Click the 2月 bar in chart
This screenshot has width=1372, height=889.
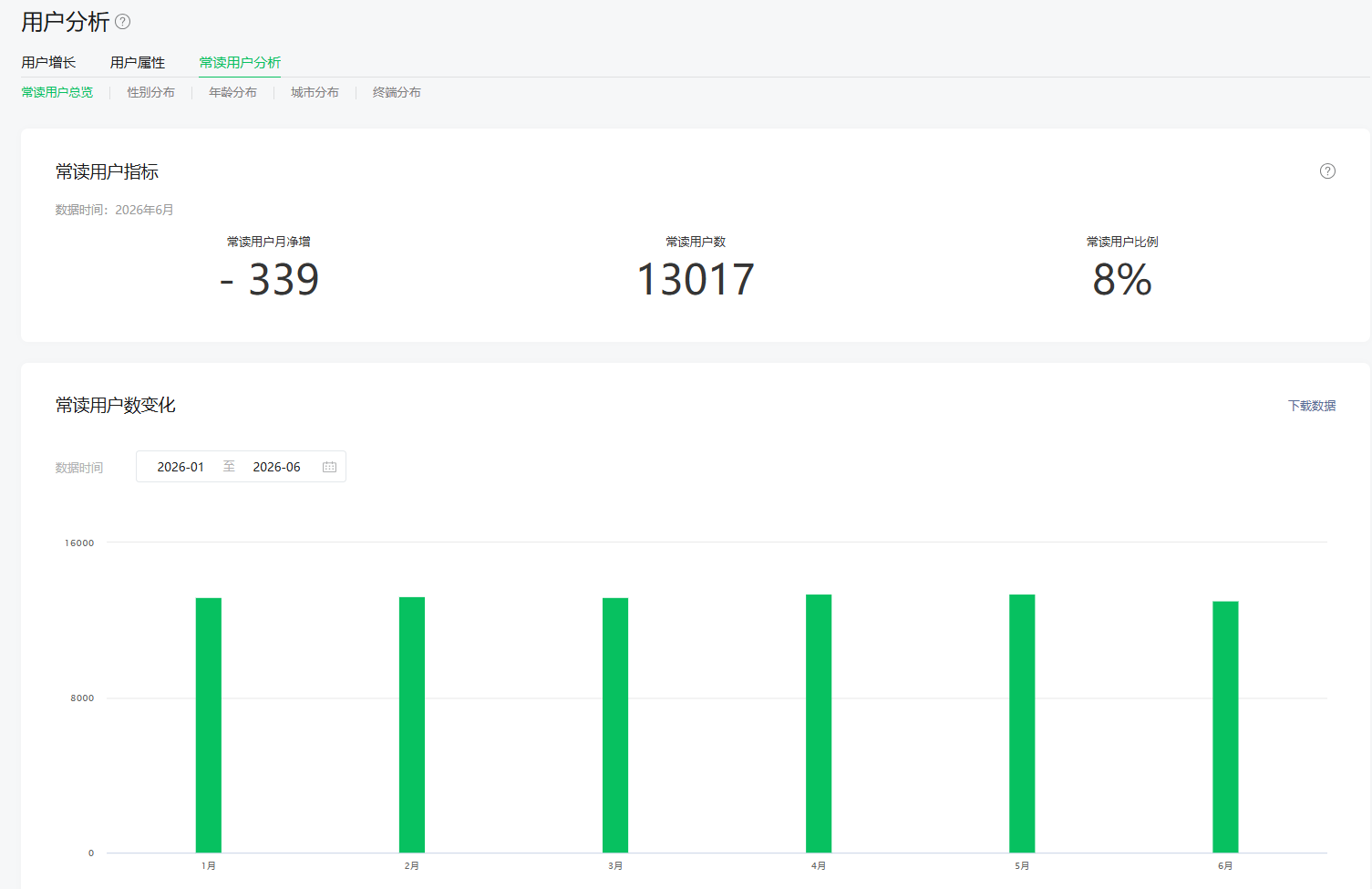coord(412,725)
